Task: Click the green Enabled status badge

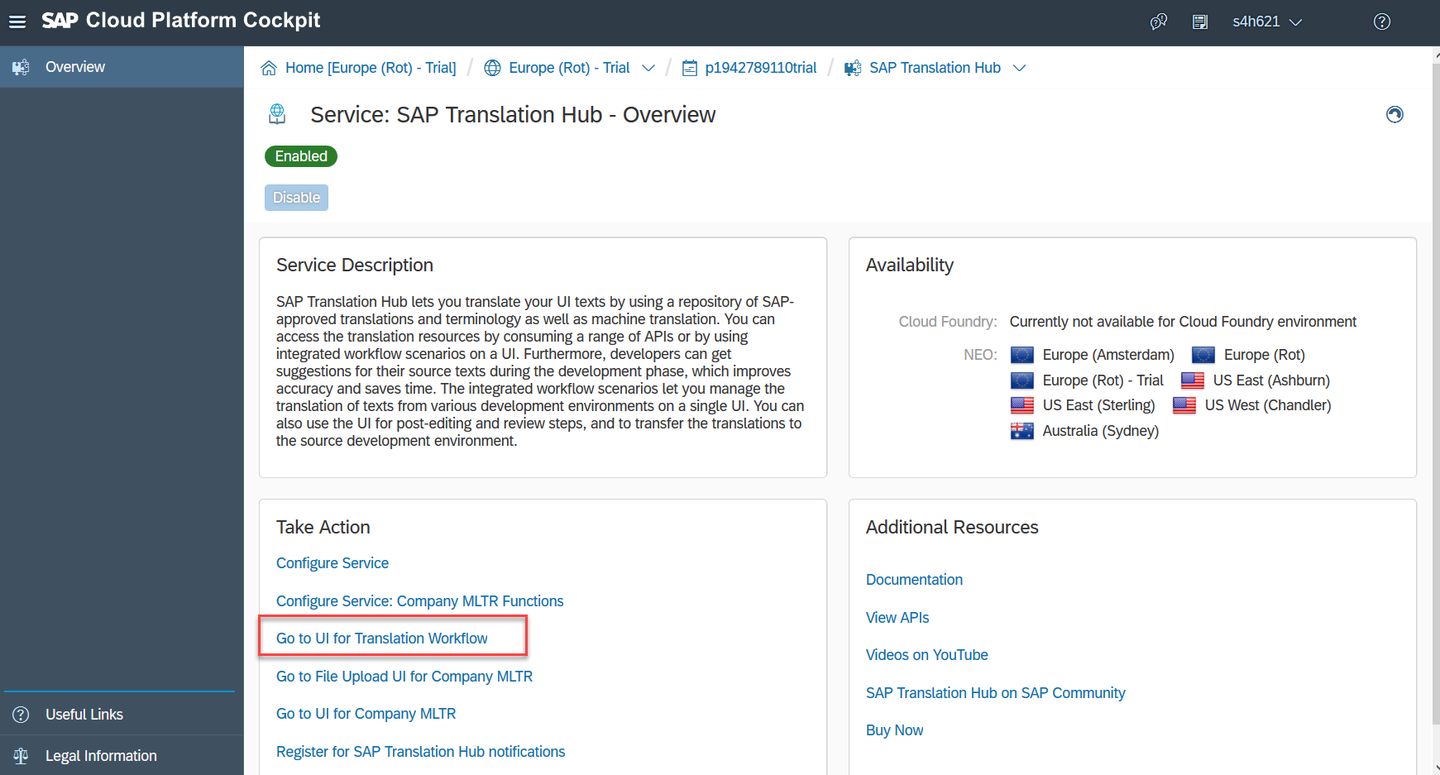Action: click(x=301, y=156)
